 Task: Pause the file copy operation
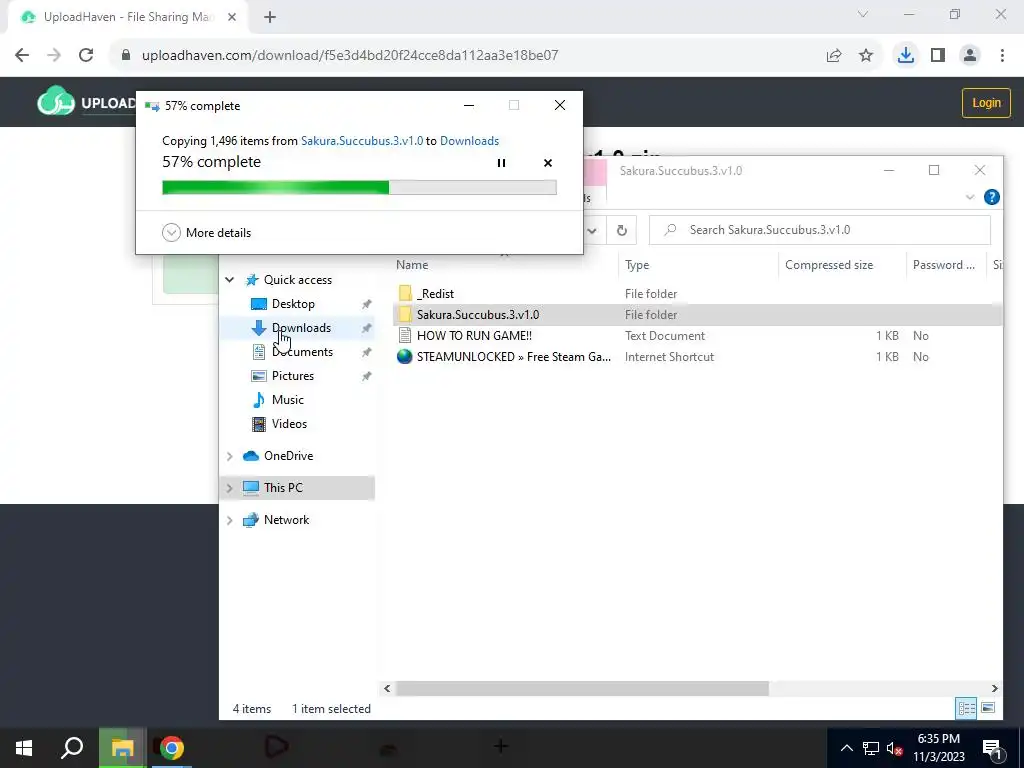click(x=501, y=163)
